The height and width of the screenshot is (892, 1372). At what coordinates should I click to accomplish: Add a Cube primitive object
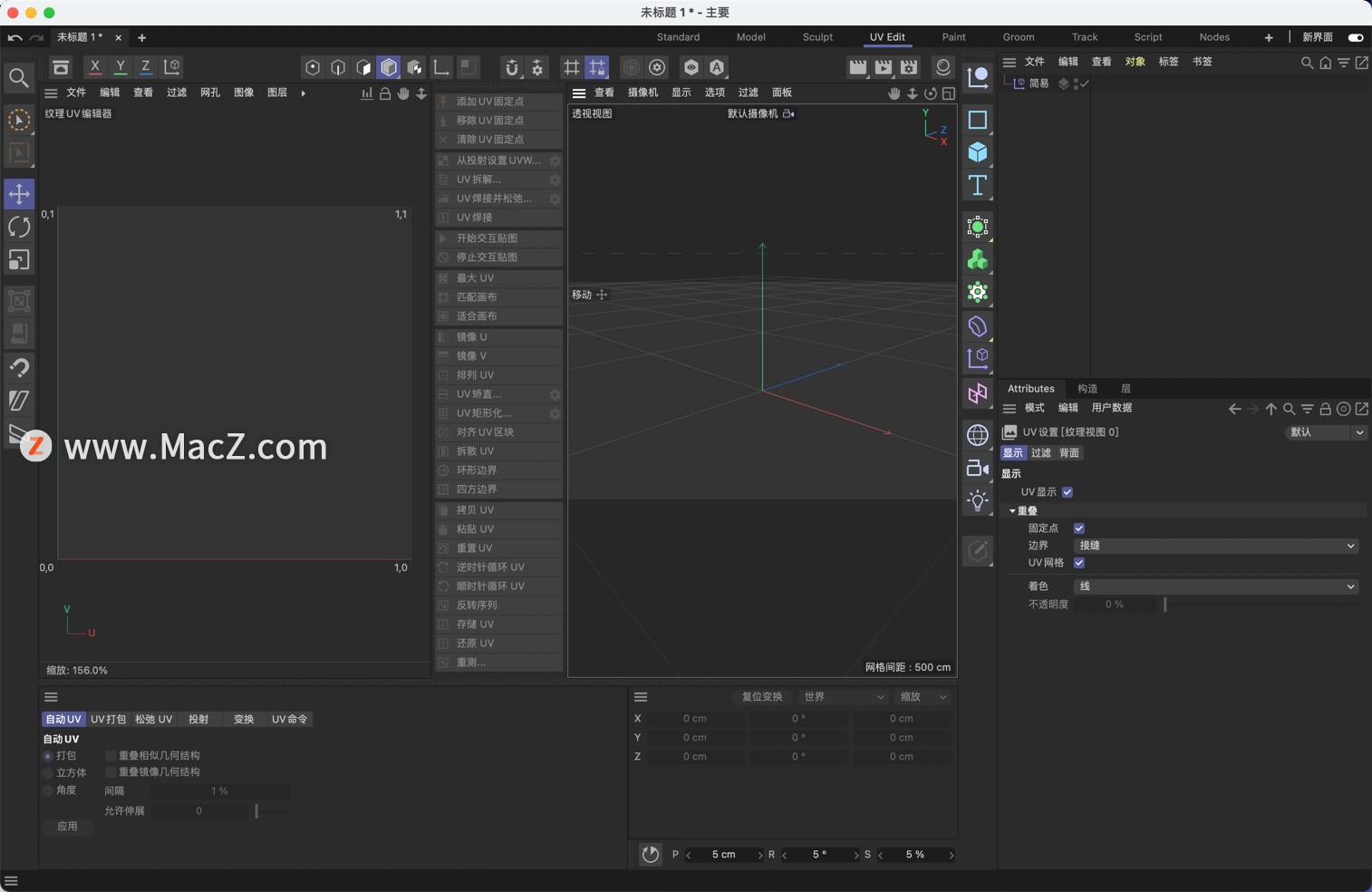tap(977, 152)
